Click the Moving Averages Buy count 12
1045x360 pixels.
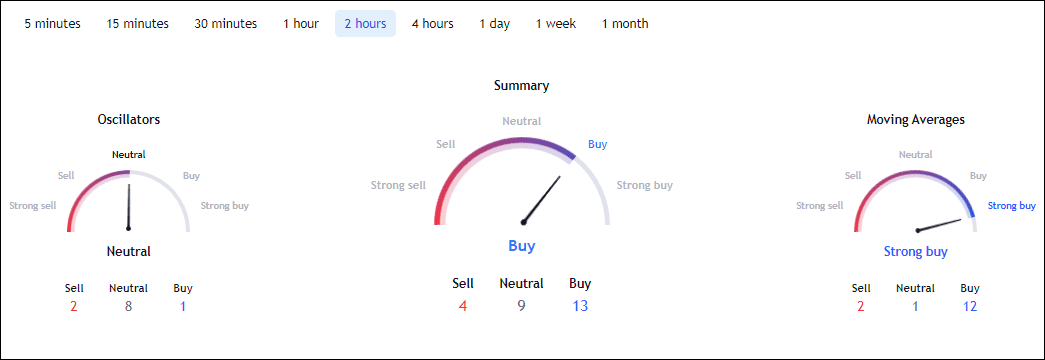click(x=970, y=307)
